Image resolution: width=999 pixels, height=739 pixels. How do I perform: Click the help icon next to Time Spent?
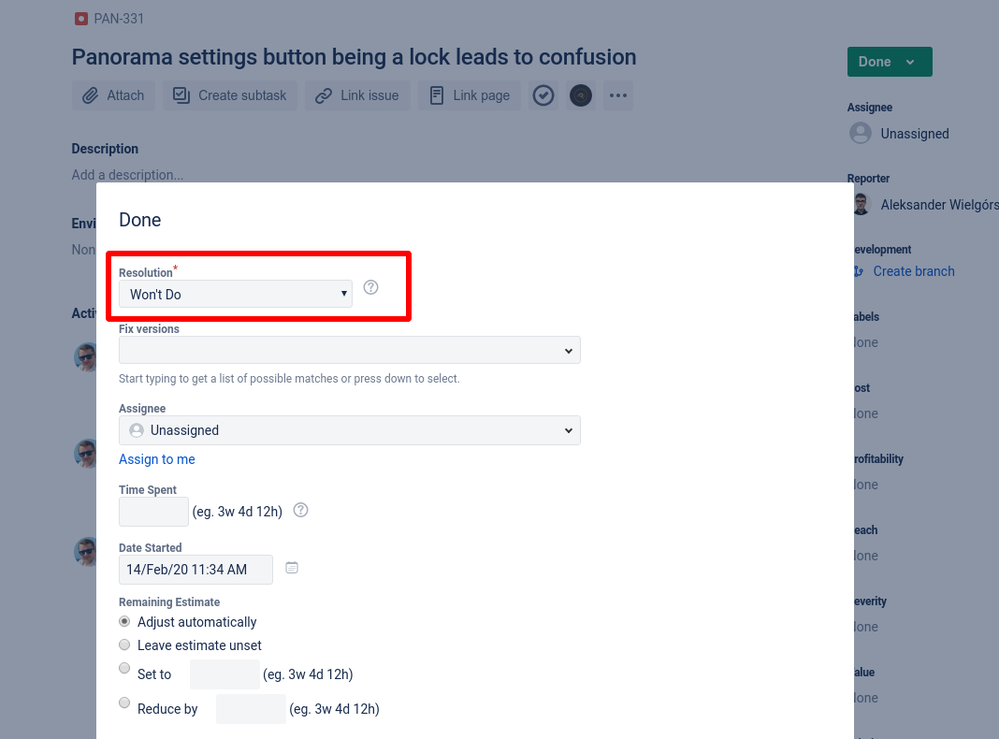(301, 510)
